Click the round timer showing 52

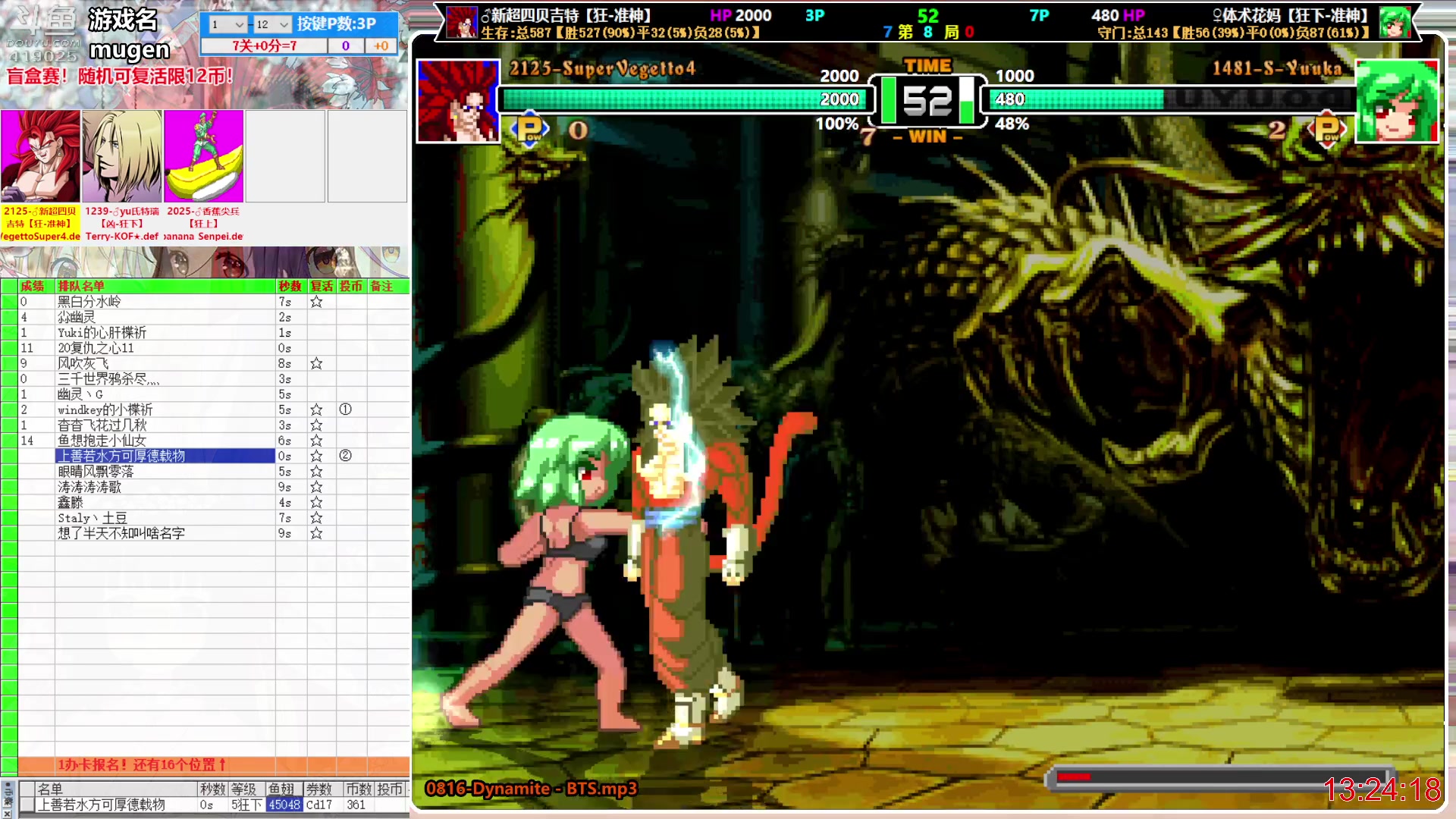(x=927, y=101)
